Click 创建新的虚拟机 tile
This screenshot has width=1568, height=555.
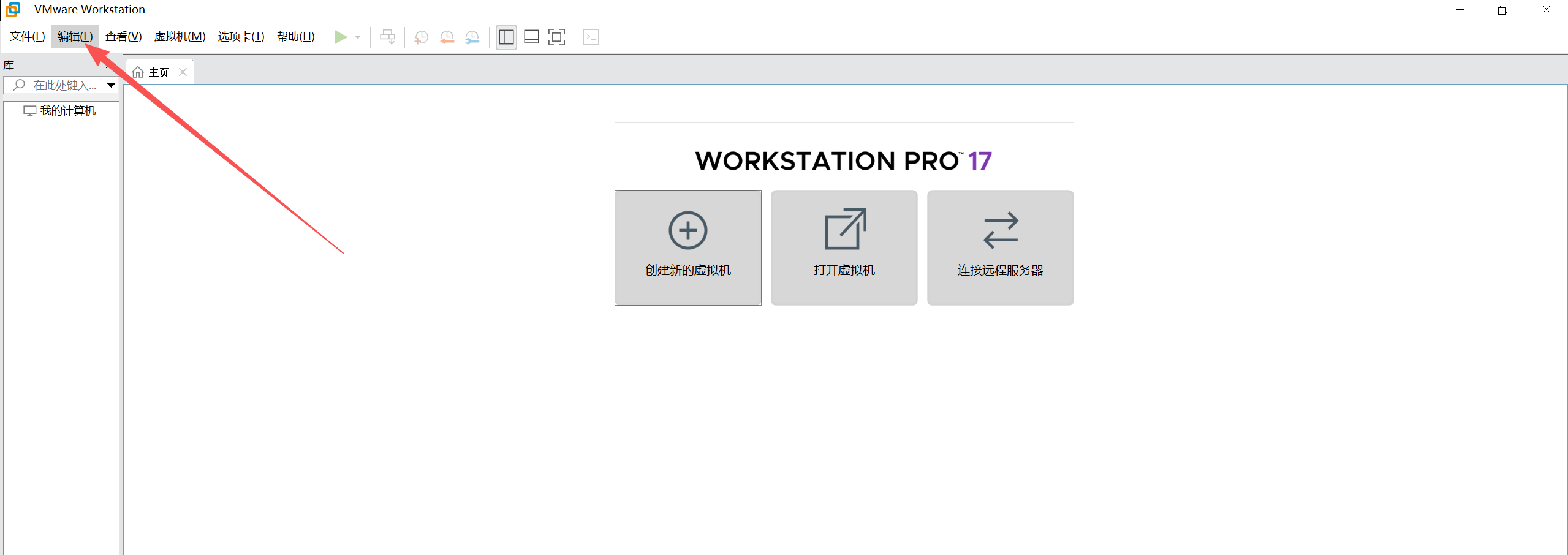click(x=687, y=247)
